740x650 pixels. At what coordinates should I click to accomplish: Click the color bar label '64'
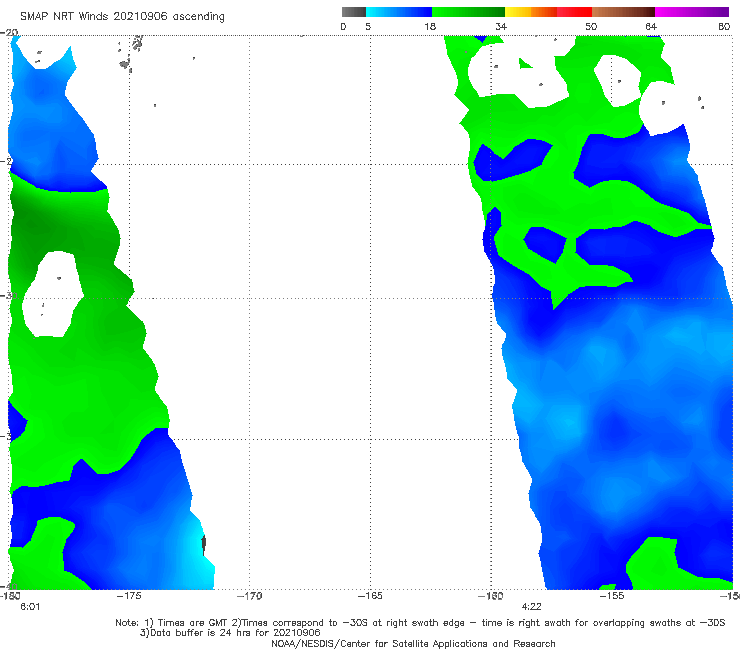pyautogui.click(x=651, y=26)
